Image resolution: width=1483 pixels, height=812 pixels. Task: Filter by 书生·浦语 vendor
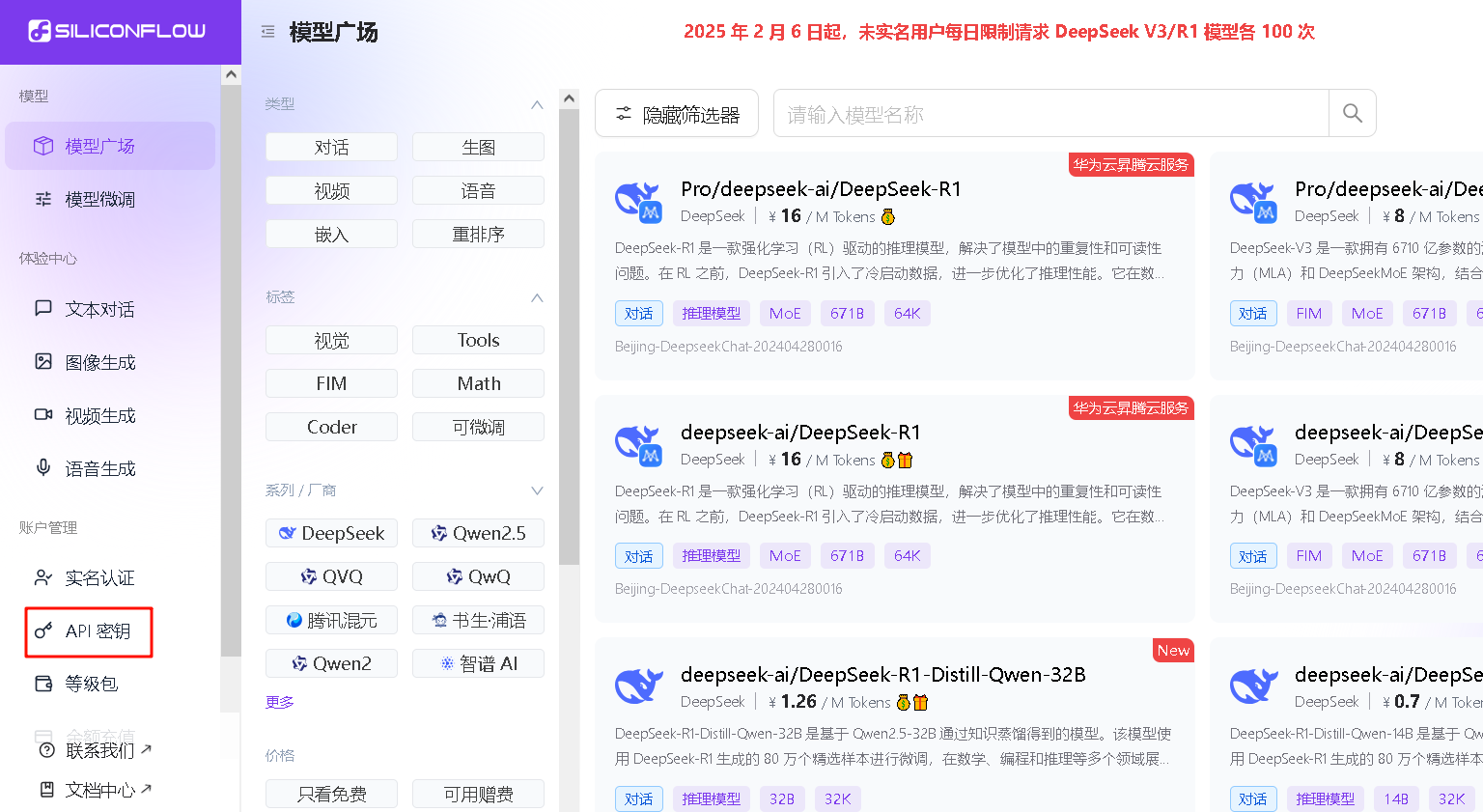[x=478, y=620]
